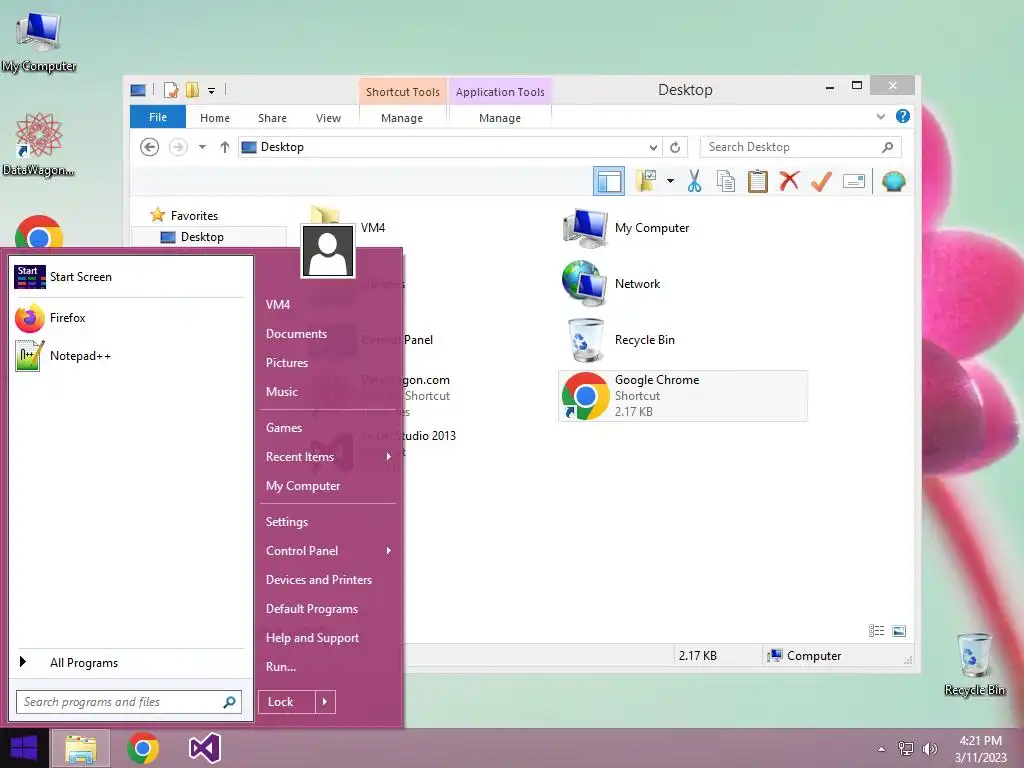
Task: Open the Share ribbon tab
Action: tap(272, 118)
